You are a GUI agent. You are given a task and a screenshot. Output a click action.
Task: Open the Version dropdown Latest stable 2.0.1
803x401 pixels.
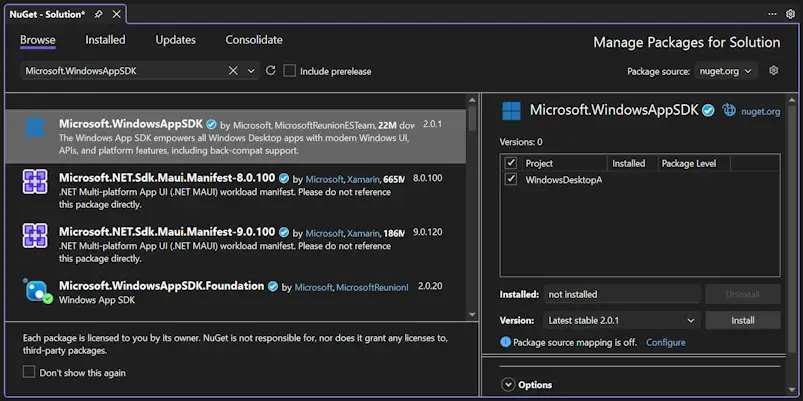622,321
